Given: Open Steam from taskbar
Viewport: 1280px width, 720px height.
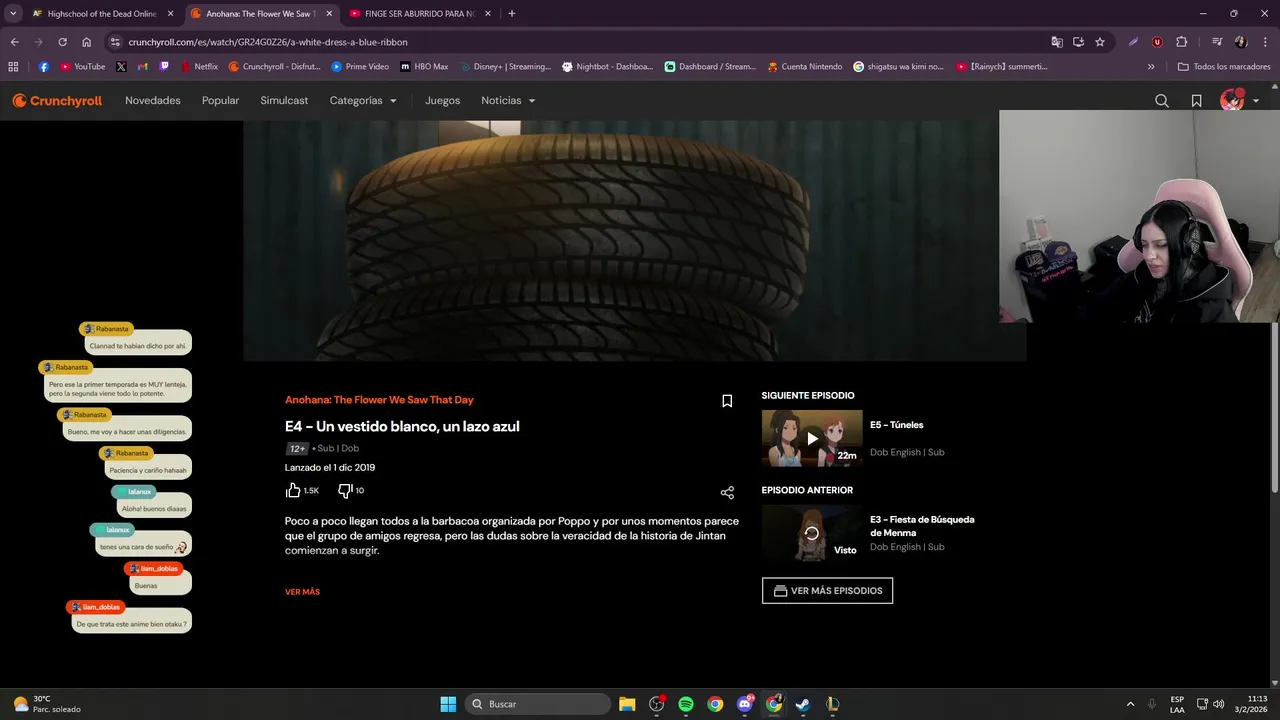Looking at the screenshot, I should coord(803,704).
